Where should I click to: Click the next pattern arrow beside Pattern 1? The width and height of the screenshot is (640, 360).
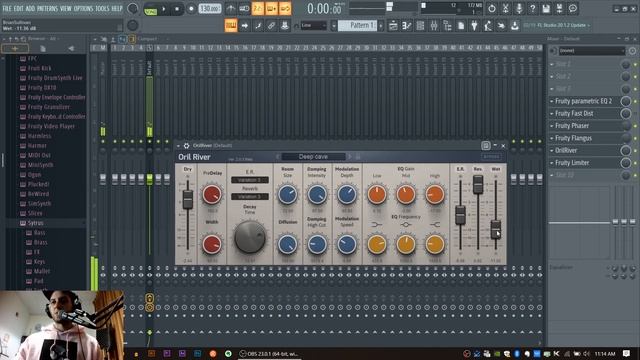pos(381,25)
